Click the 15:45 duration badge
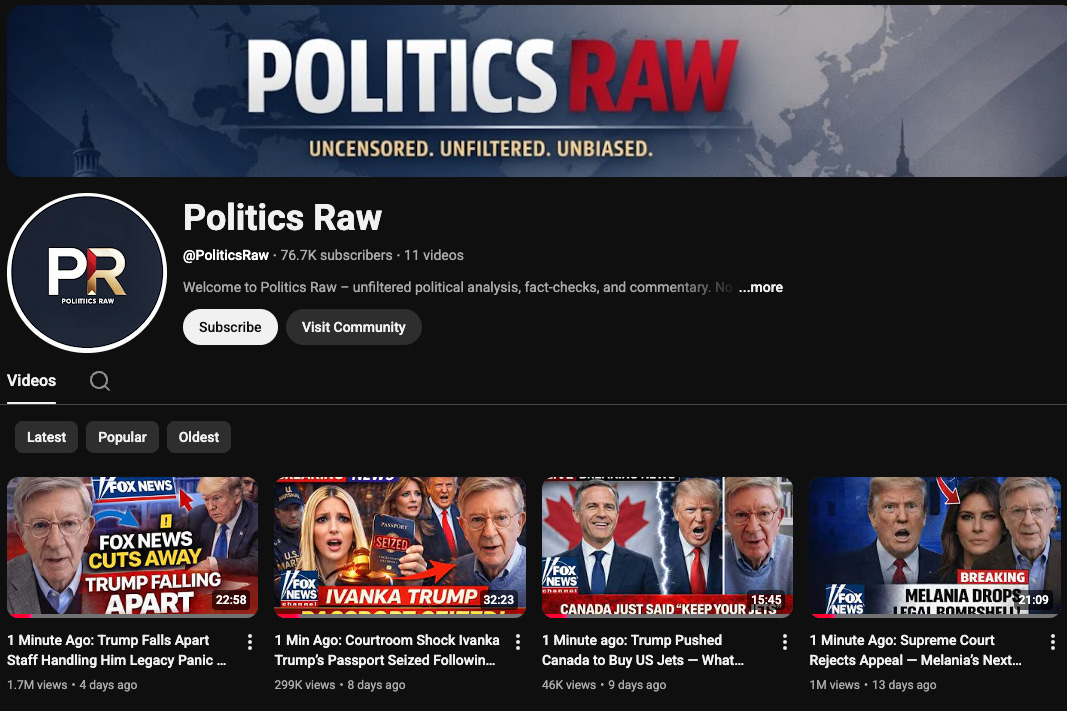1067x711 pixels. tap(766, 600)
